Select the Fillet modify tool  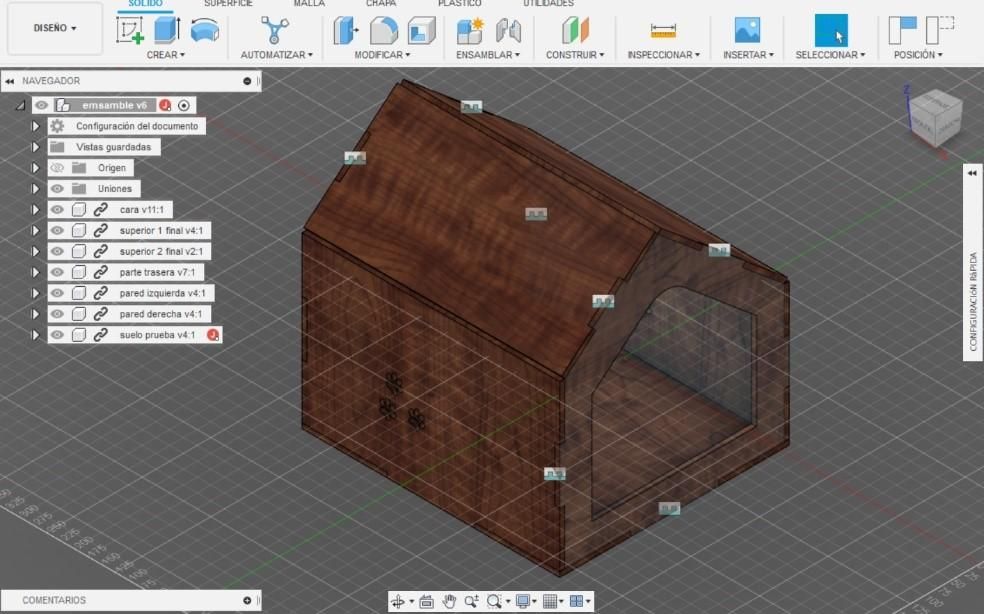pyautogui.click(x=383, y=30)
